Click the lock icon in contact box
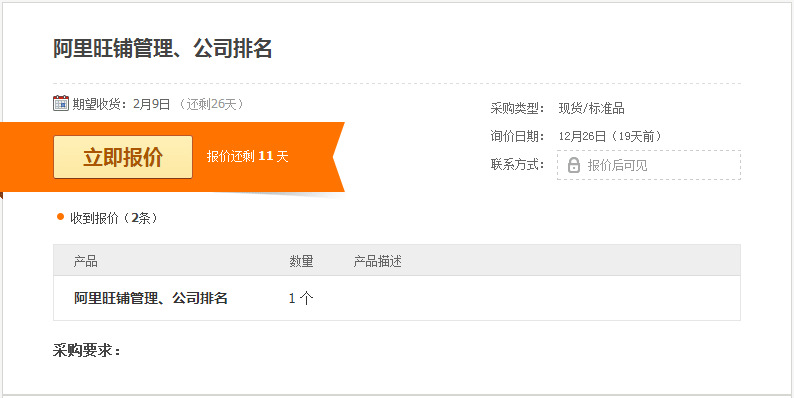794x398 pixels. [574, 165]
